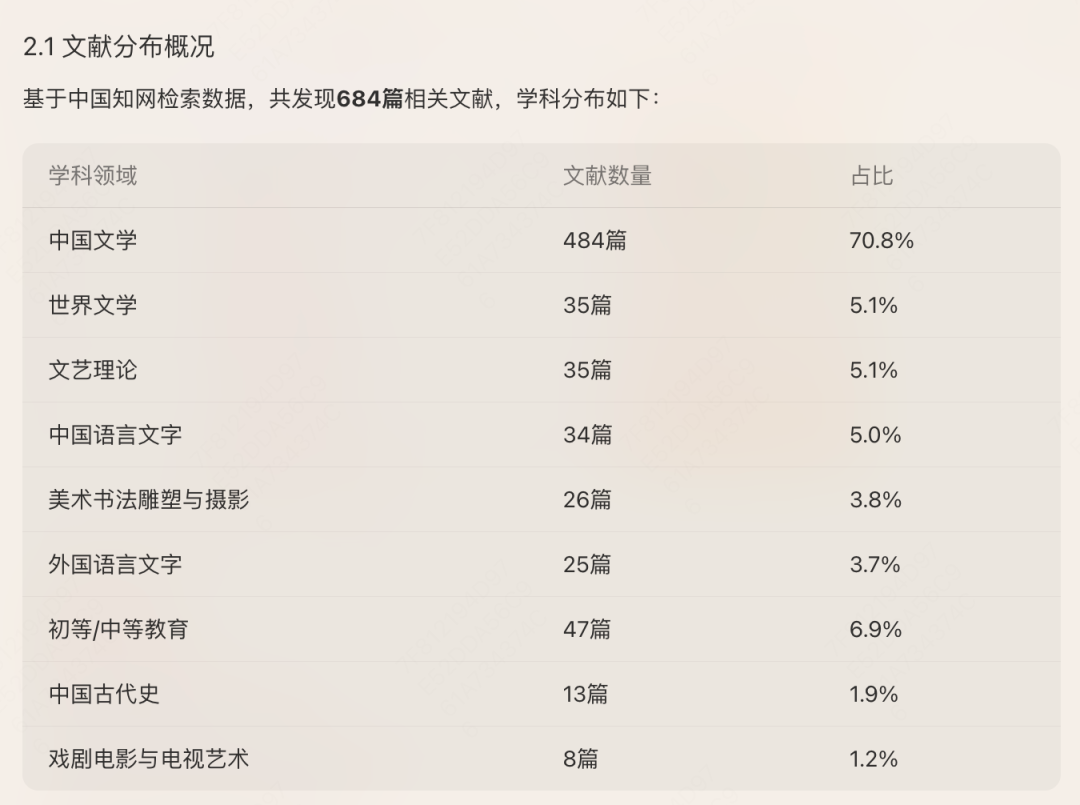Select the 文艺理论 row label
This screenshot has width=1080, height=805.
93,370
